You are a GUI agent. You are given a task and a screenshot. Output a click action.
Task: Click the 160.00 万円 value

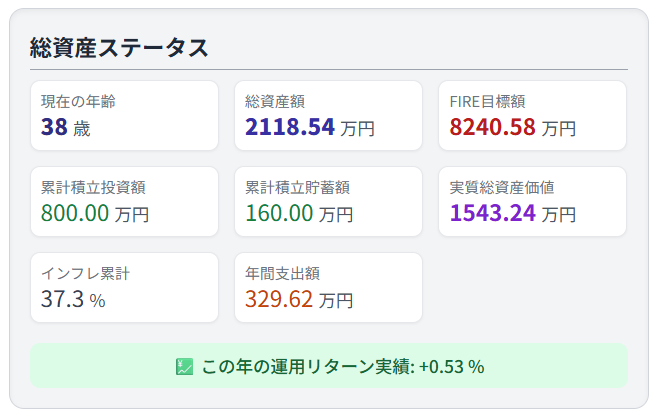point(299,213)
